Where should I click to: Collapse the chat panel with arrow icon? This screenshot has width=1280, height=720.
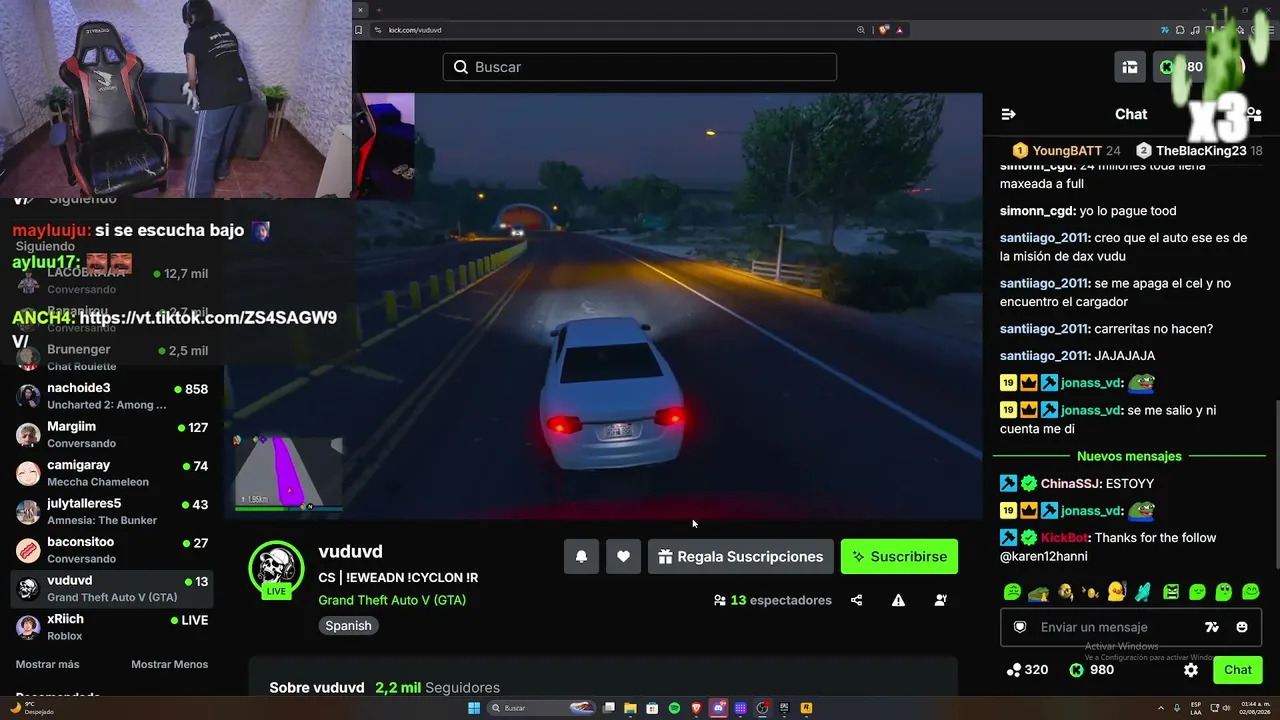pyautogui.click(x=1008, y=114)
